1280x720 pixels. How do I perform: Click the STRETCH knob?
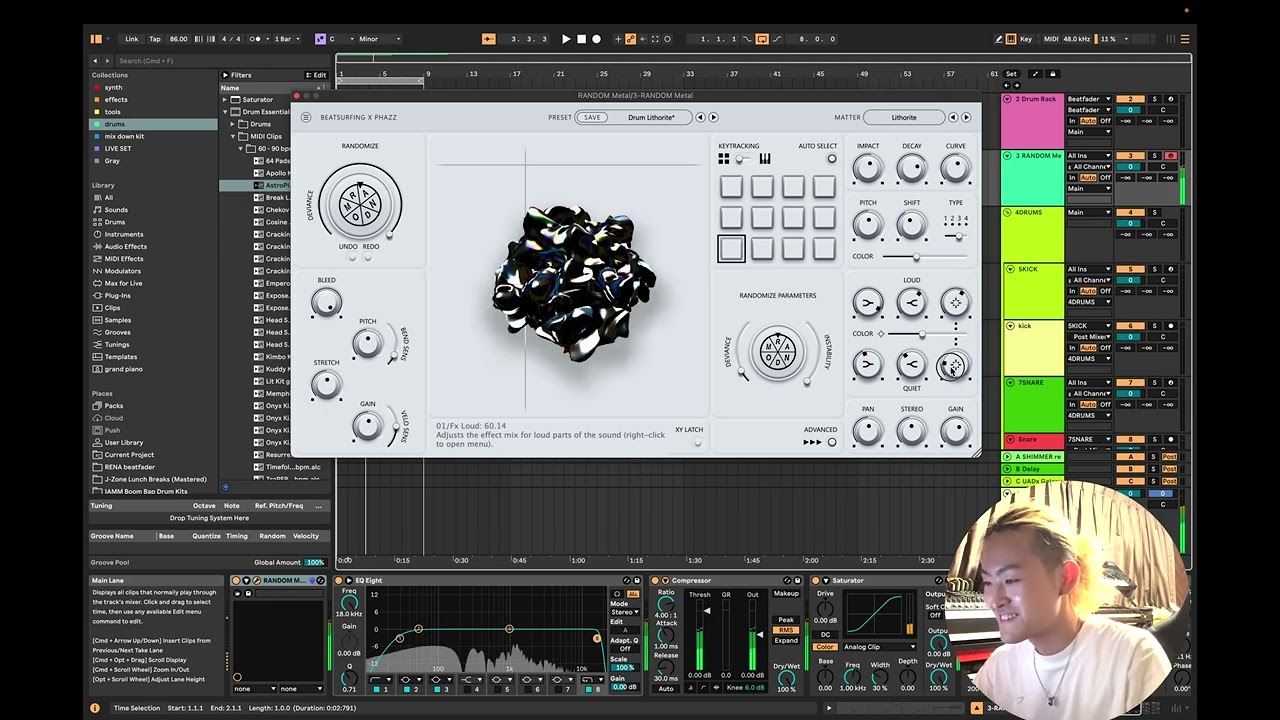[x=326, y=385]
